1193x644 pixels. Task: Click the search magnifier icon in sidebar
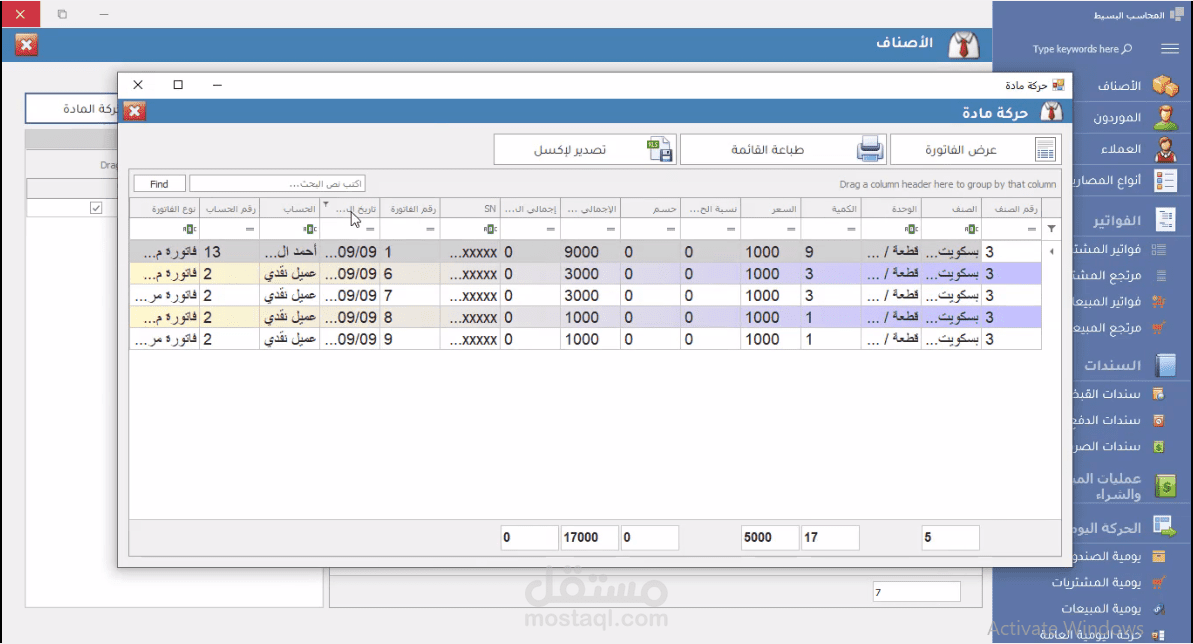(x=1128, y=49)
